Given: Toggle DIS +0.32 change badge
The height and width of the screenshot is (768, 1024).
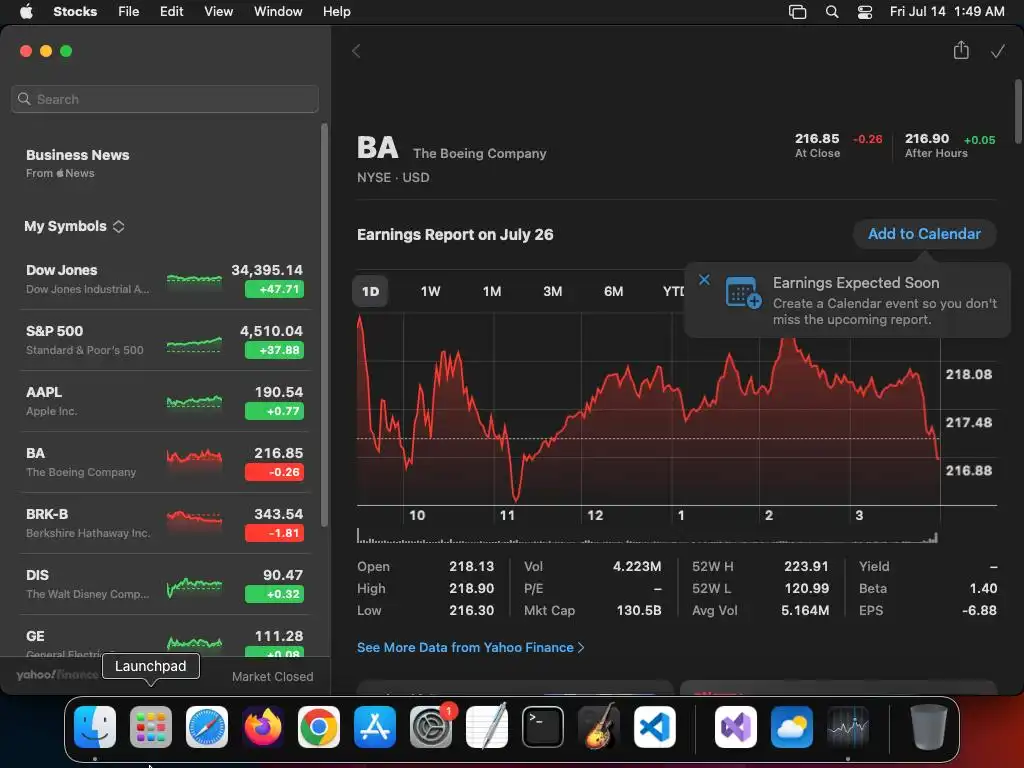Looking at the screenshot, I should [274, 594].
